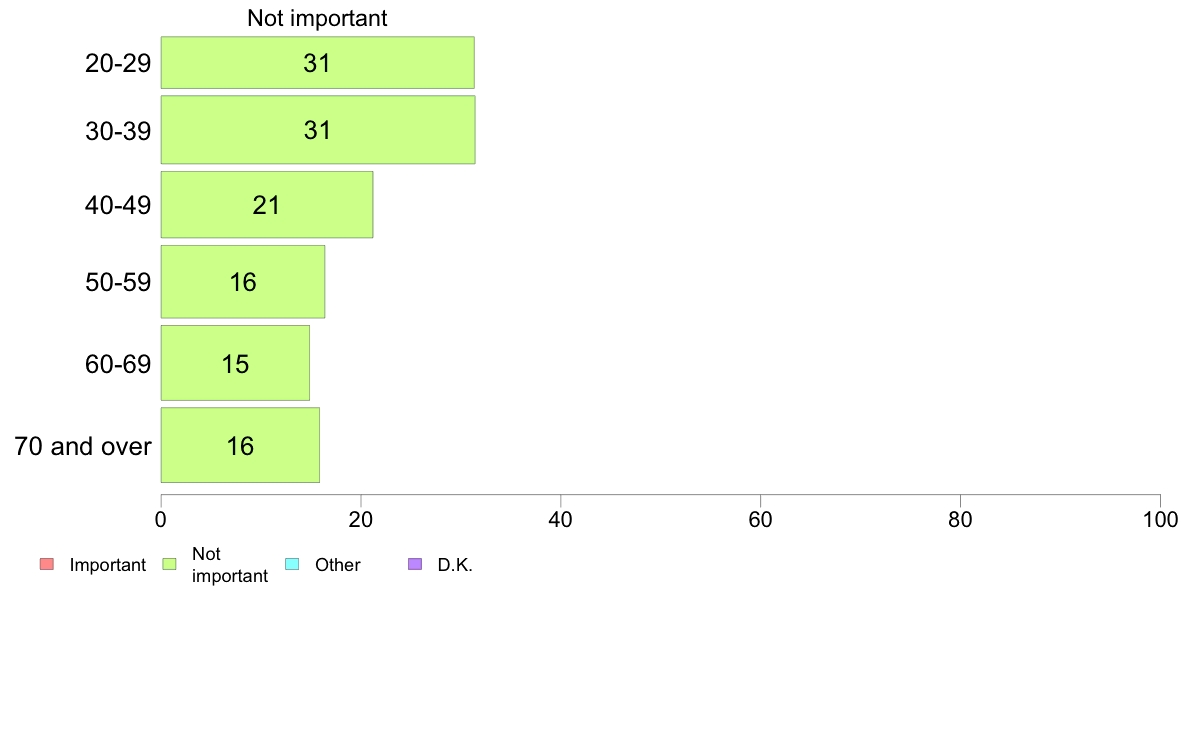Click the red Important legend swatch

[47, 564]
